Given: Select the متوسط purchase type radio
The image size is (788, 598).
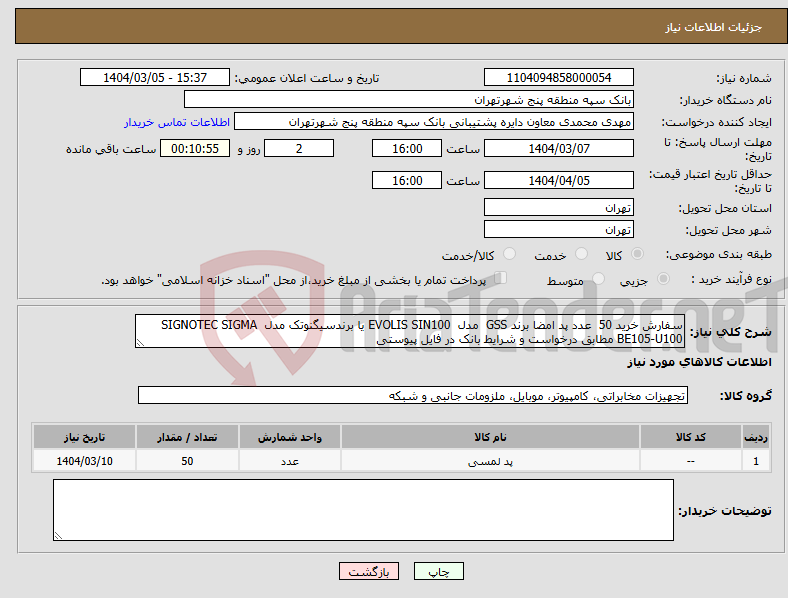Looking at the screenshot, I should (598, 279).
